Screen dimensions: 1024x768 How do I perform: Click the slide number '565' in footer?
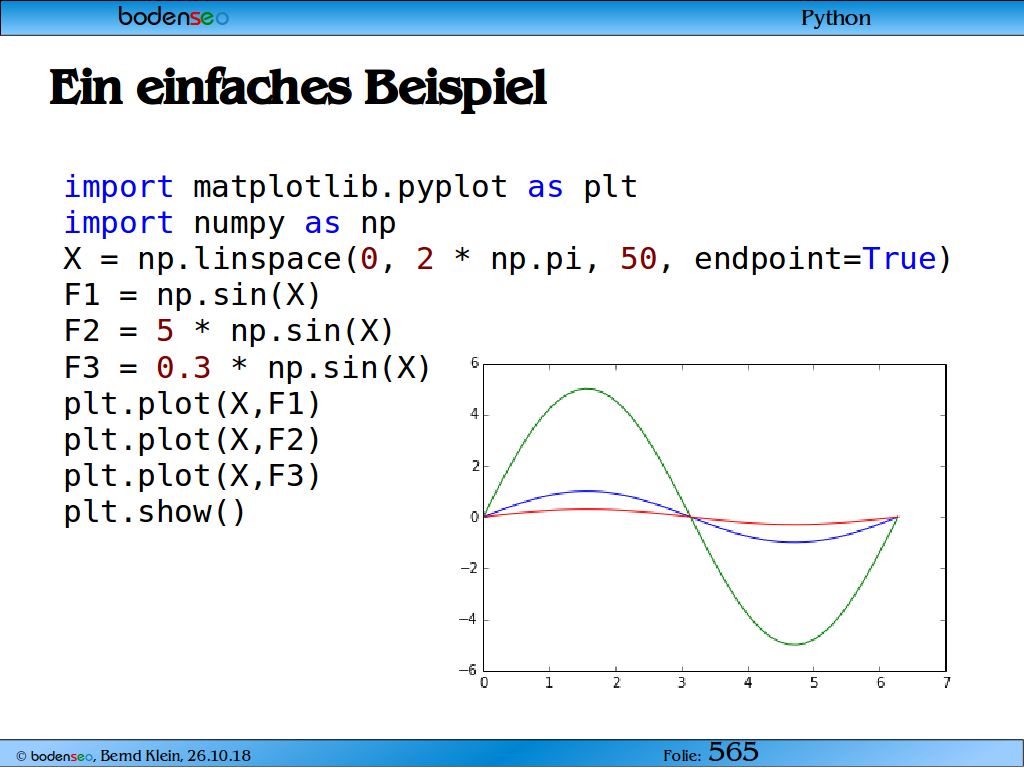point(733,752)
